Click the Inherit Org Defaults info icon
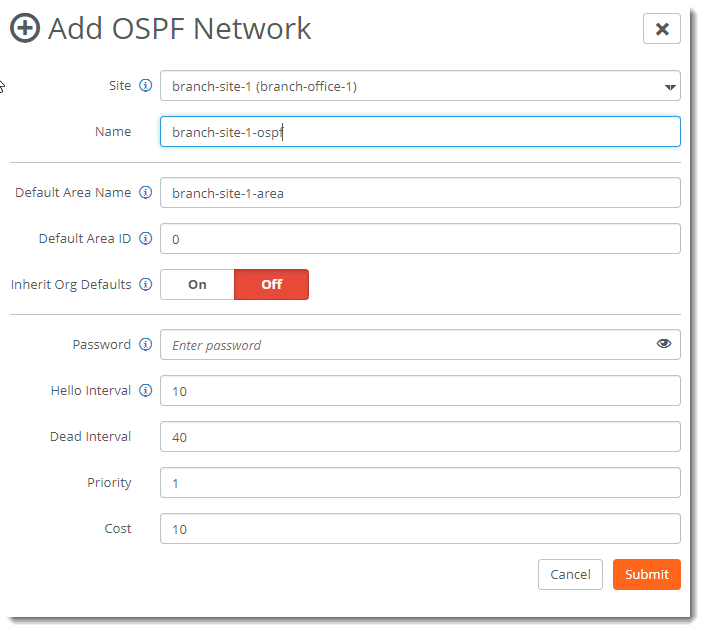The width and height of the screenshot is (705, 632). (146, 285)
